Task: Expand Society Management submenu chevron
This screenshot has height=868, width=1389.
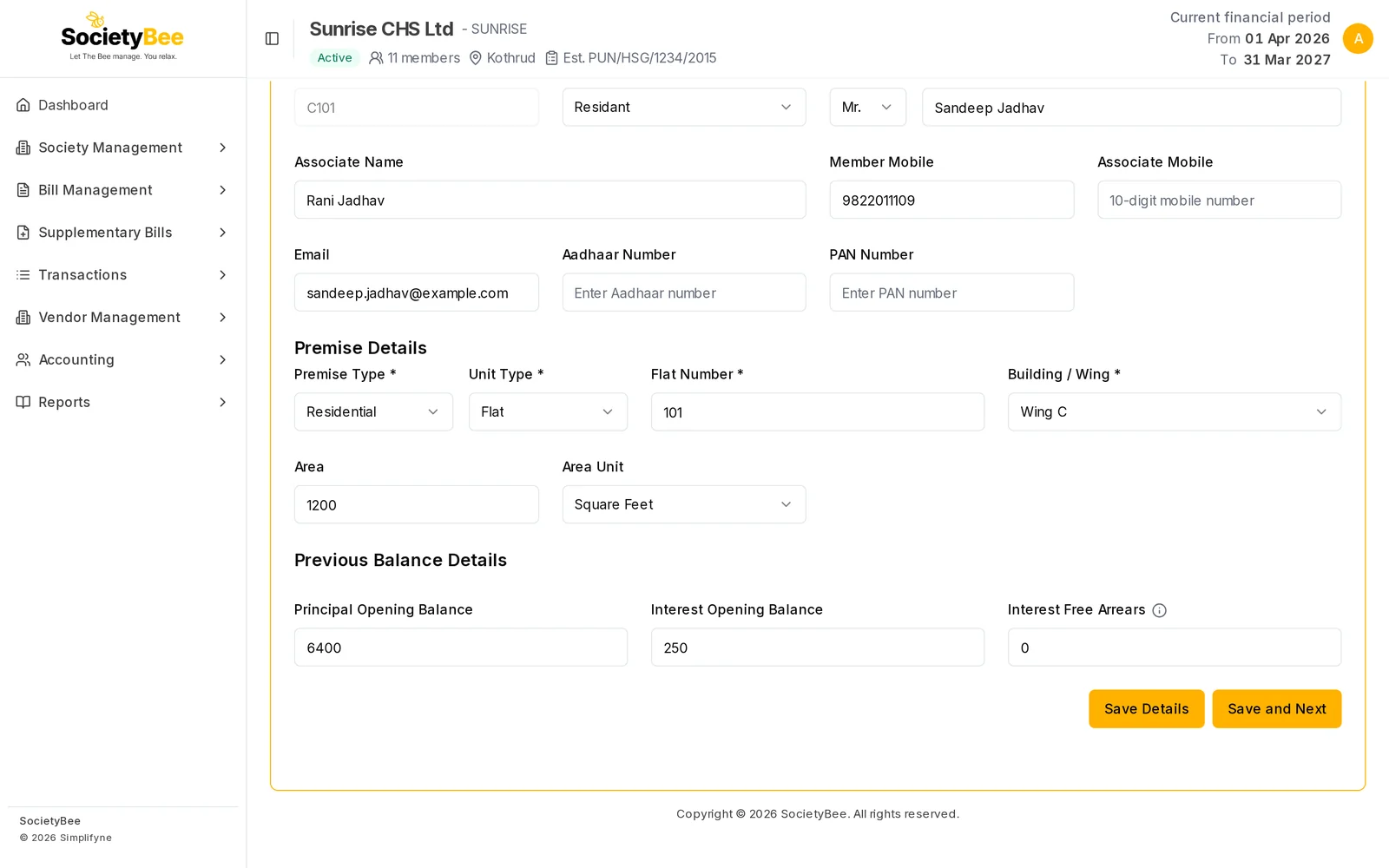Action: coord(222,148)
